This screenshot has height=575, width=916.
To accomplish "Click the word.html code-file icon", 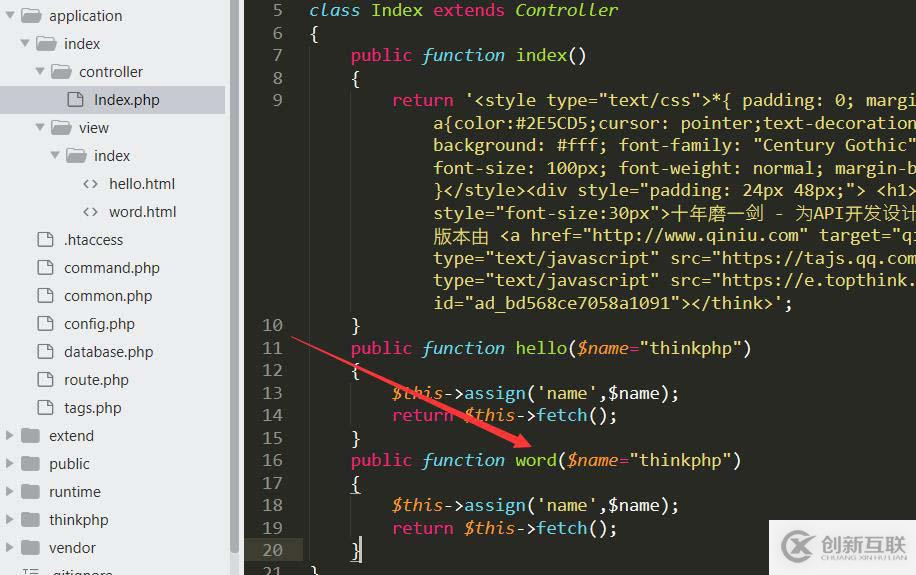I will coord(90,212).
